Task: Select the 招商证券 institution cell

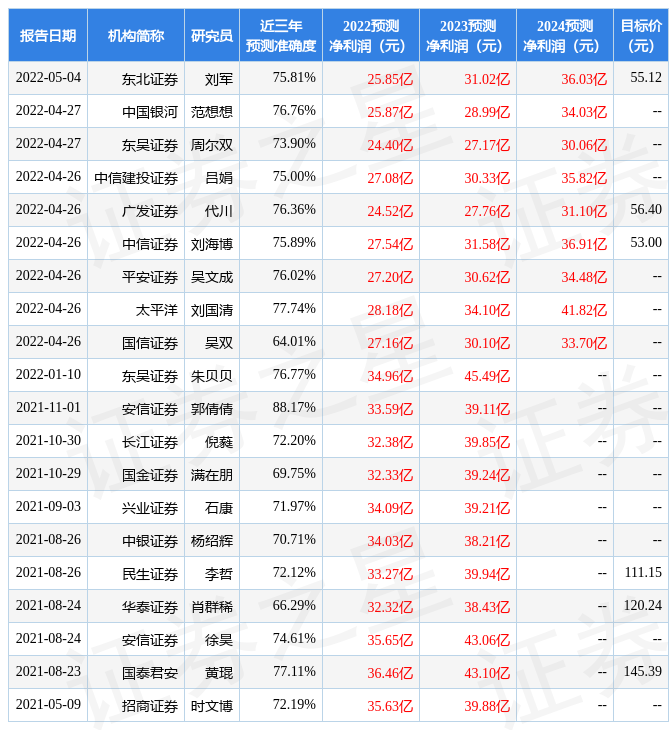Action: coord(150,707)
